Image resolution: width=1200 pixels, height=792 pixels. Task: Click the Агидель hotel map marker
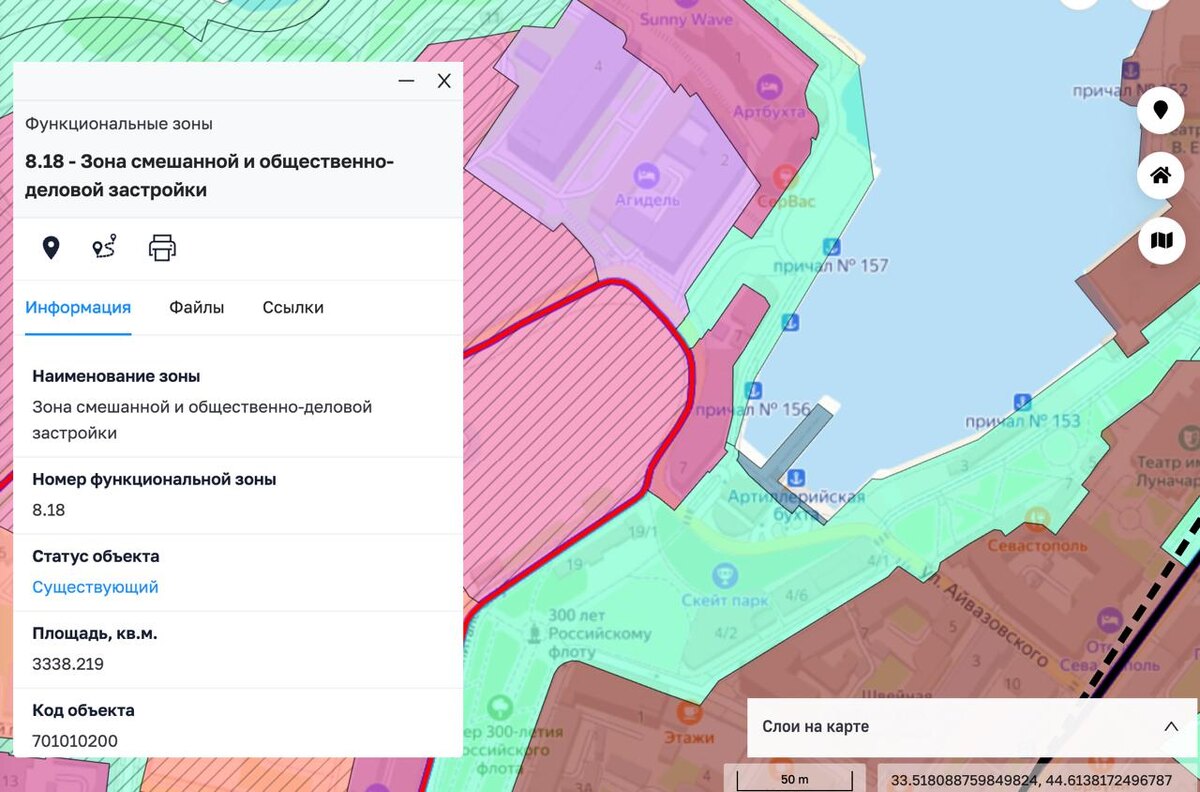point(648,177)
